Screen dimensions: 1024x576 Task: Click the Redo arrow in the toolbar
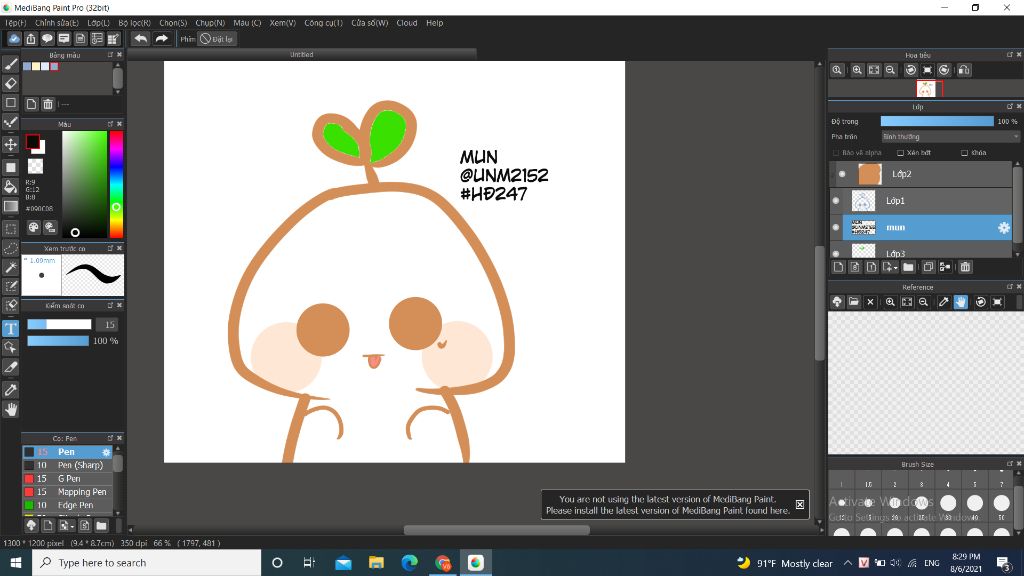pyautogui.click(x=161, y=39)
